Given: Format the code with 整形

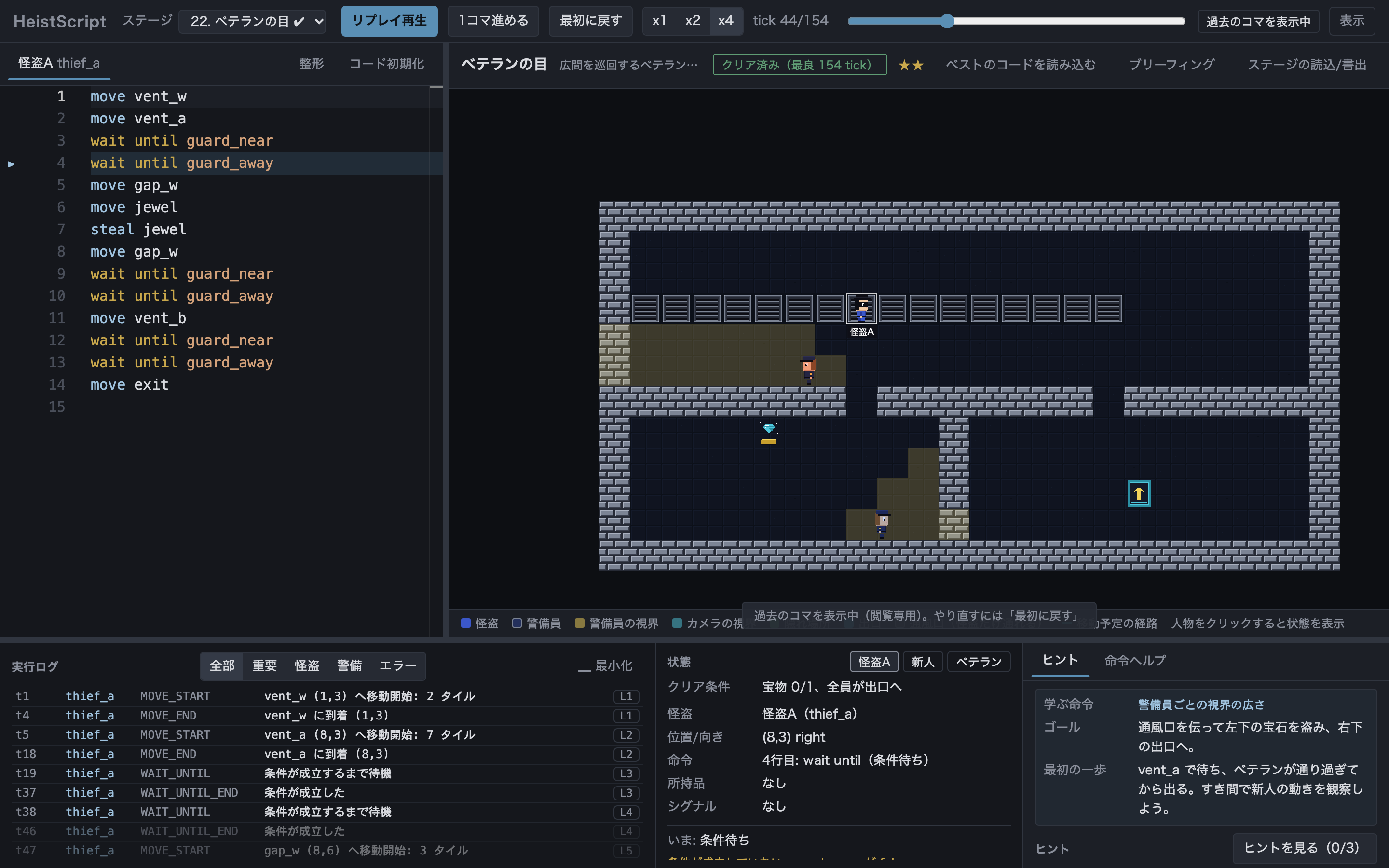Looking at the screenshot, I should (x=312, y=64).
